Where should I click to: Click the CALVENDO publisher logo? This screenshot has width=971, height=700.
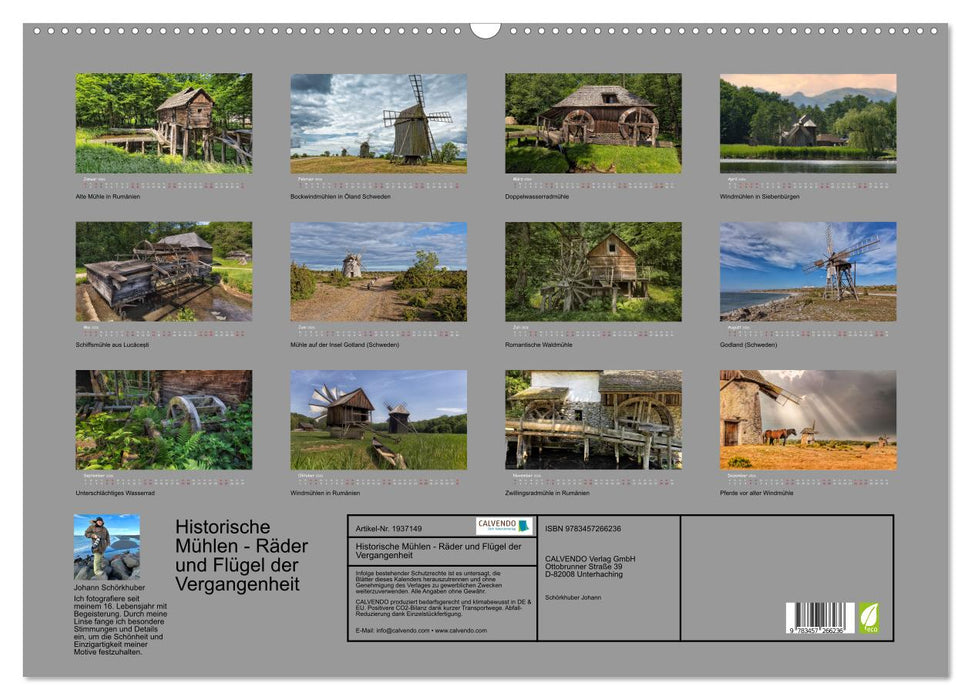502,524
